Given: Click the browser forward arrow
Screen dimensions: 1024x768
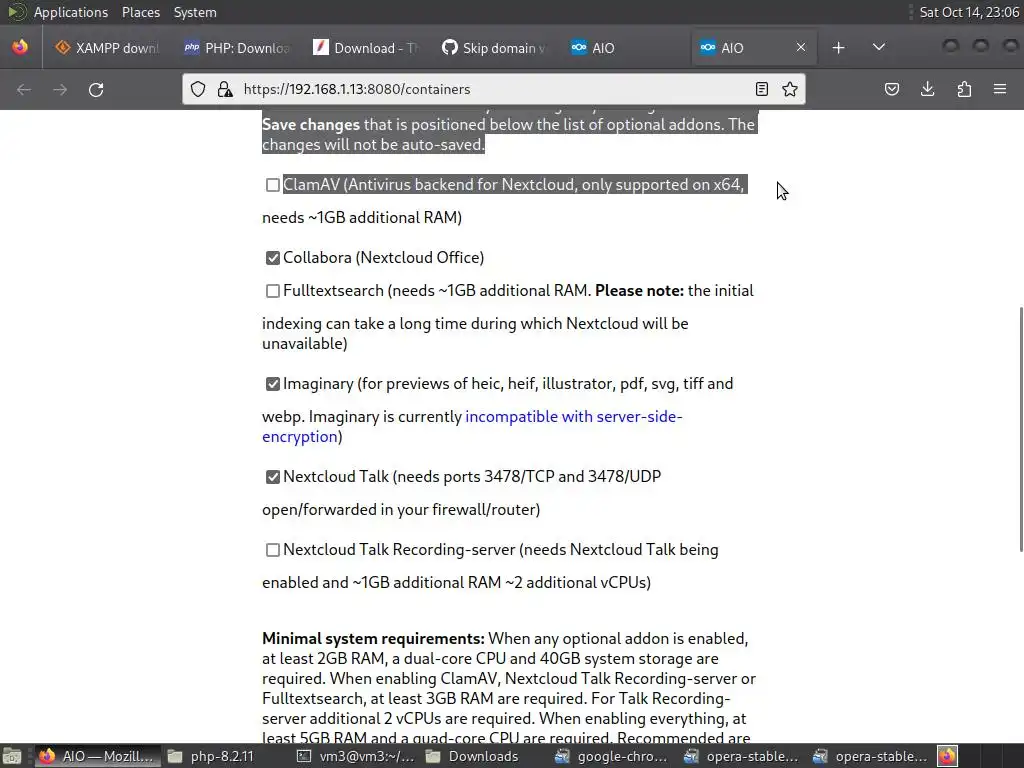Looking at the screenshot, I should (x=60, y=89).
